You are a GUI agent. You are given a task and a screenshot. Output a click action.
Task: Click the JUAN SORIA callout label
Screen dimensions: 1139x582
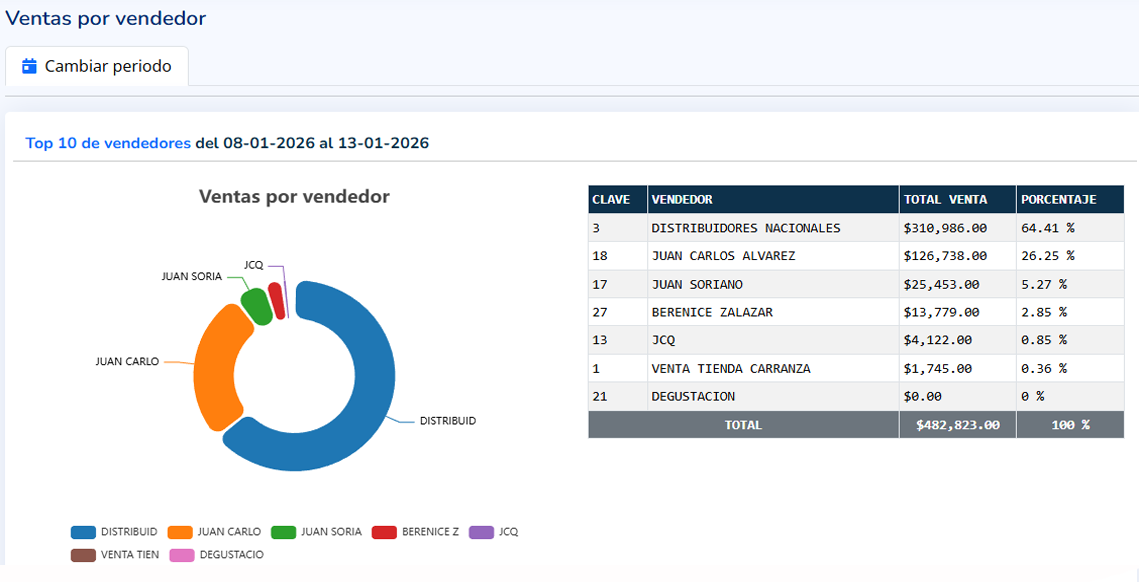pyautogui.click(x=193, y=276)
